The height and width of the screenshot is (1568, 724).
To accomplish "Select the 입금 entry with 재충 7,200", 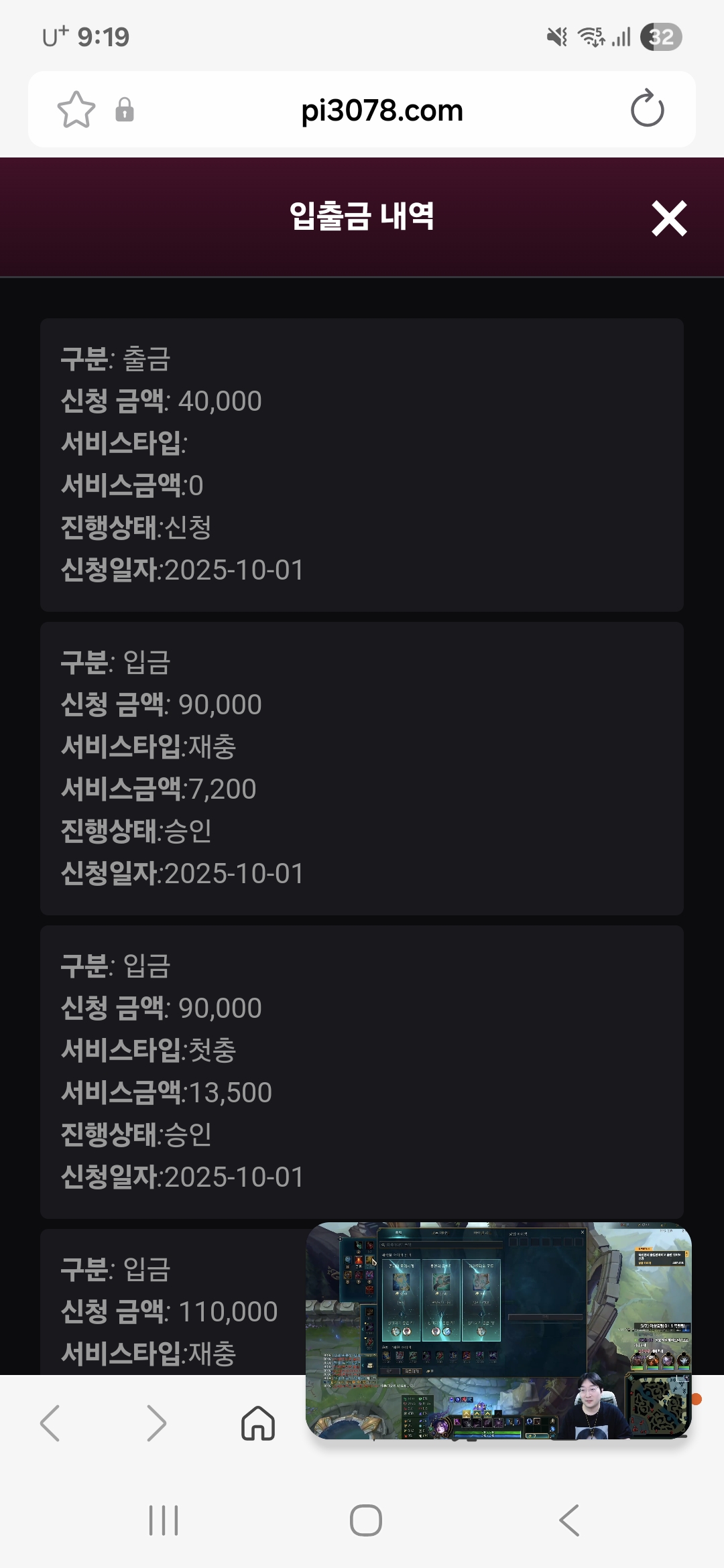I will point(362,768).
